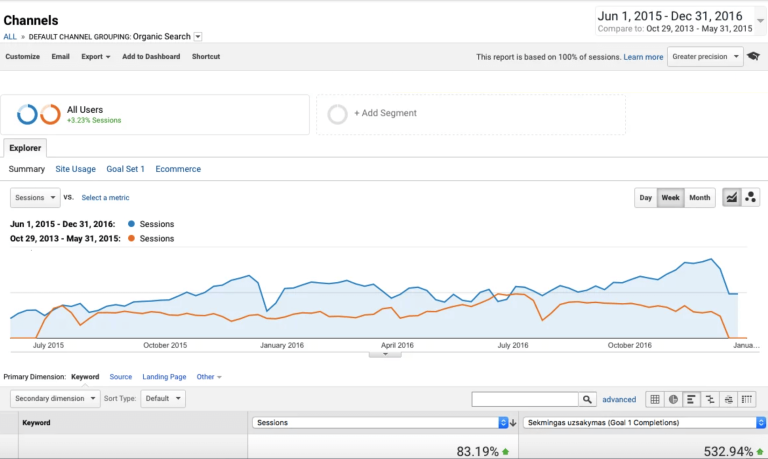Open the Greater precision dropdown
This screenshot has height=459, width=768.
tap(706, 57)
